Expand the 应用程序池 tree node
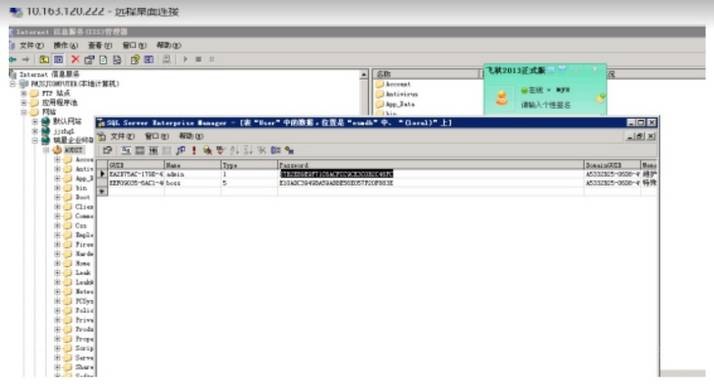The width and height of the screenshot is (714, 384). point(24,102)
